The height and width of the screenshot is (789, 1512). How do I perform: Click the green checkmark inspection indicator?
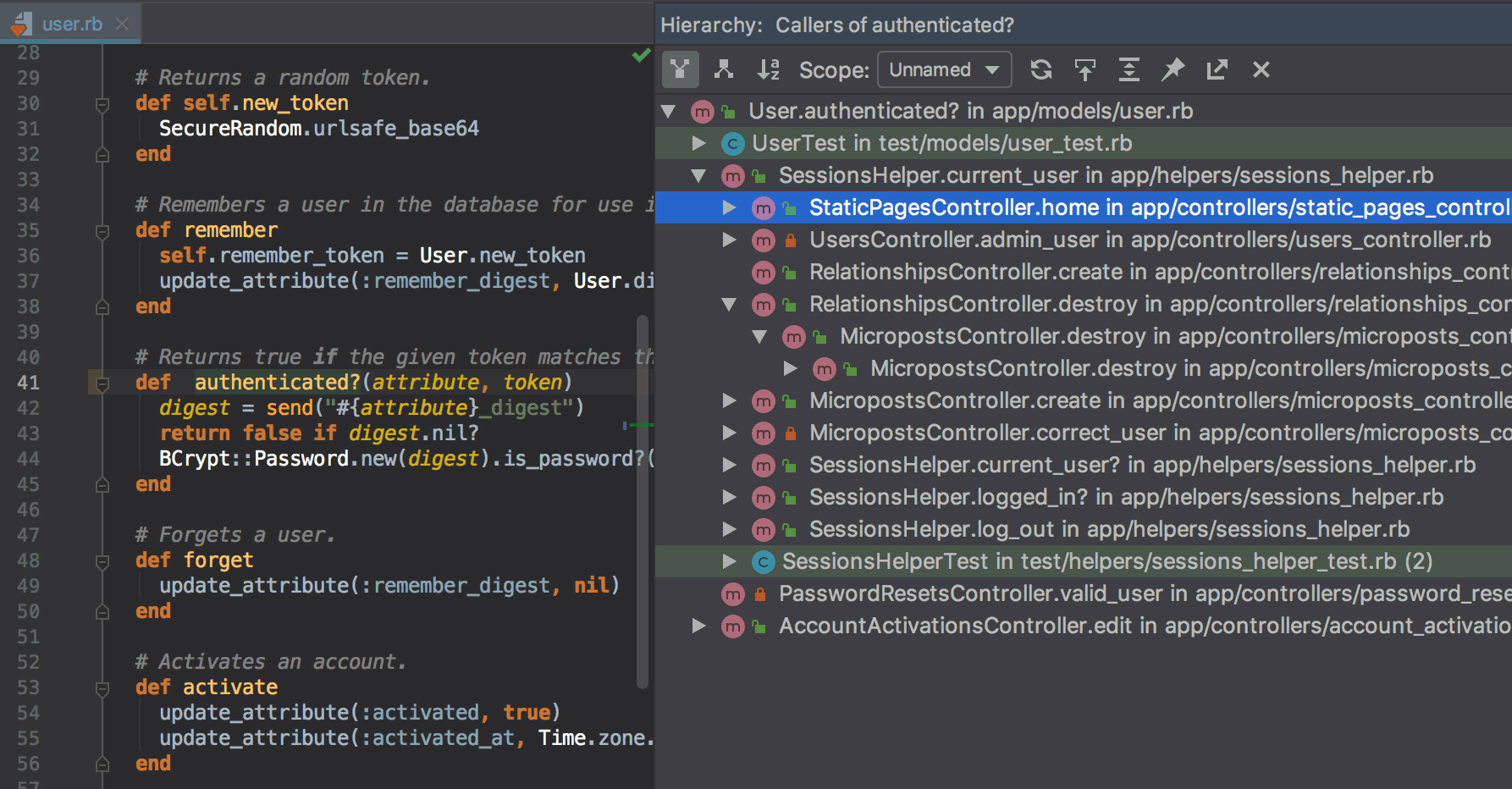click(x=639, y=56)
